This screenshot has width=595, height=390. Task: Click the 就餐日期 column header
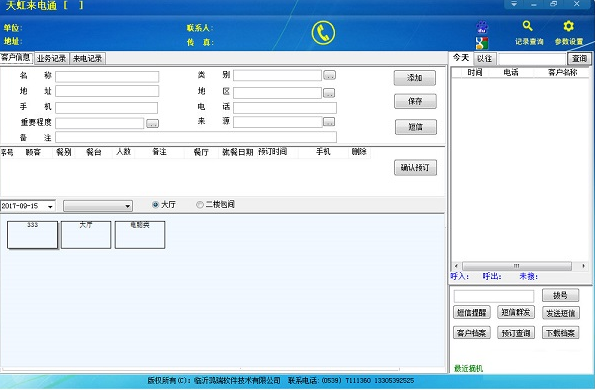coord(238,152)
